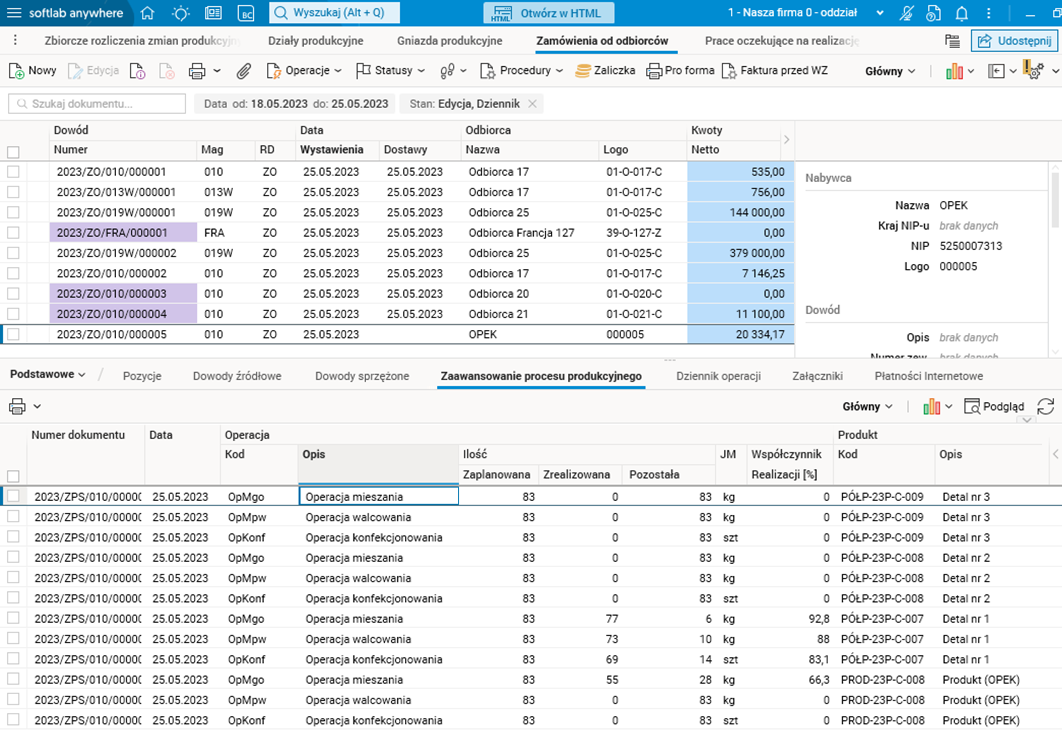Click the Zaliczka coins icon
The width and height of the screenshot is (1062, 740).
(583, 71)
